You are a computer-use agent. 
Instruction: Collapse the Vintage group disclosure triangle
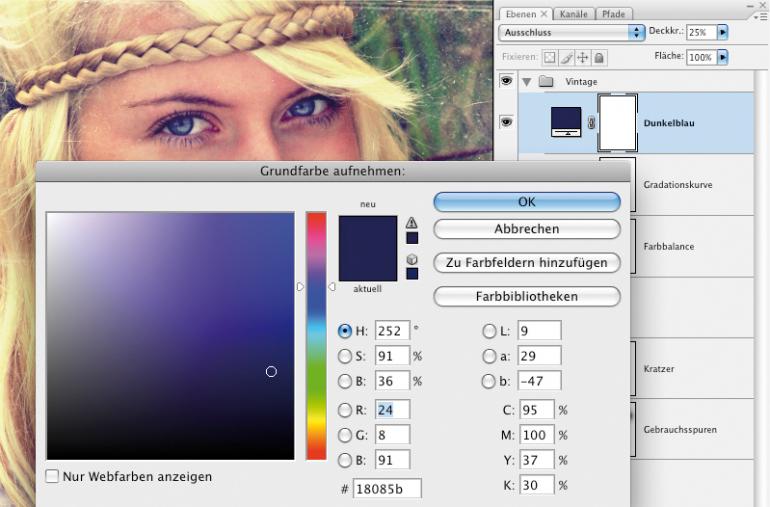pos(526,82)
